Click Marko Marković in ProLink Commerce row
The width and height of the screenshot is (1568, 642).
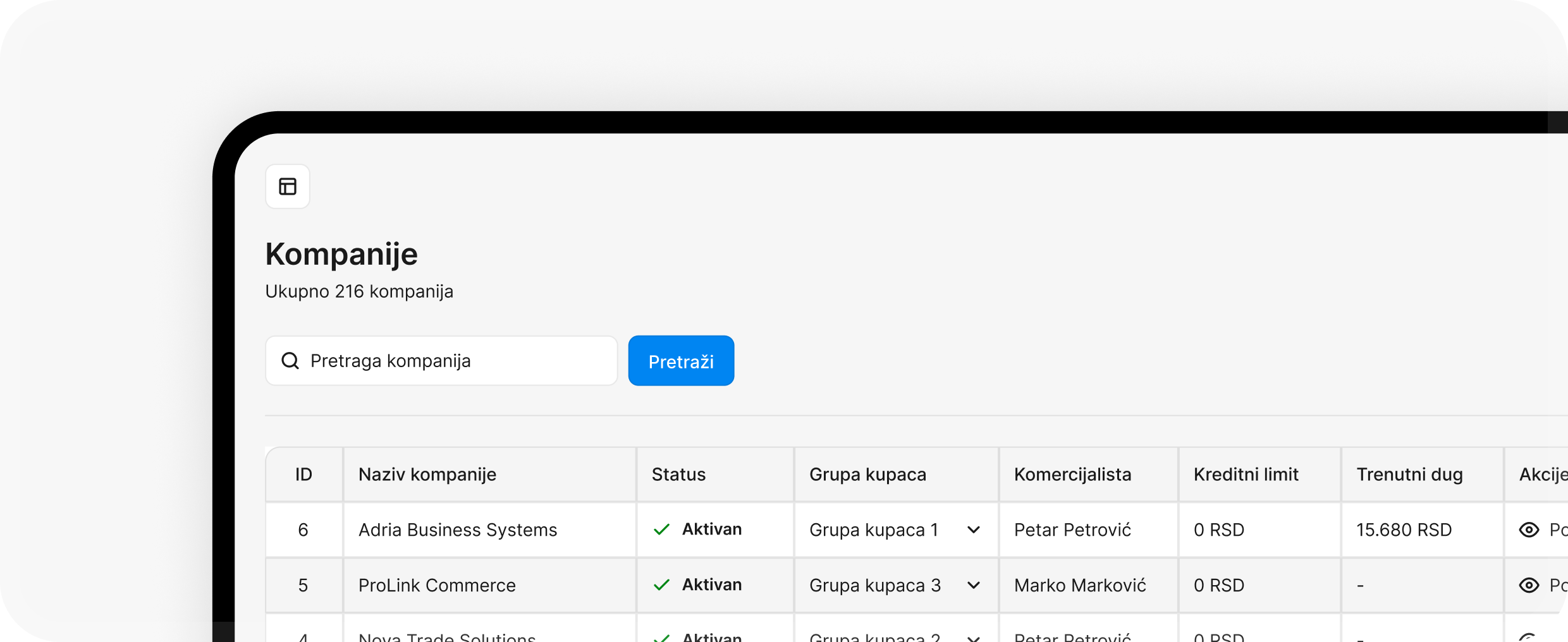[x=1080, y=585]
